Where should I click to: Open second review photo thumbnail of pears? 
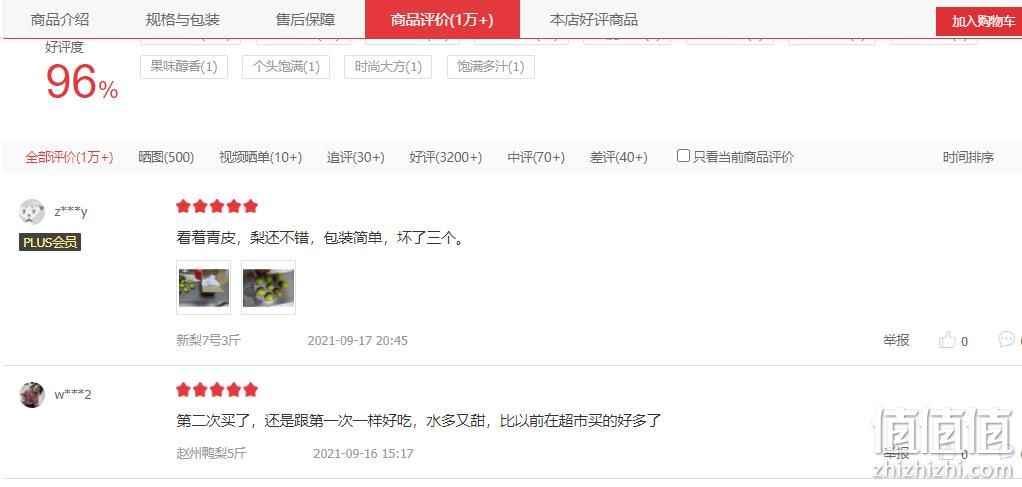point(269,288)
